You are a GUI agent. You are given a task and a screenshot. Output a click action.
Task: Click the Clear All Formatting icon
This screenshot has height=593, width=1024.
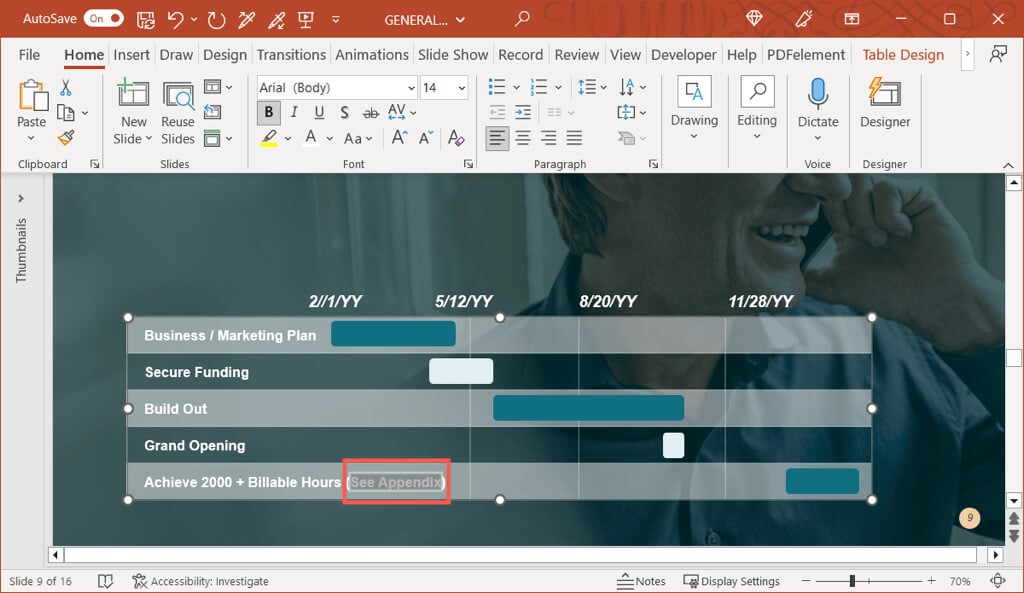(x=456, y=138)
